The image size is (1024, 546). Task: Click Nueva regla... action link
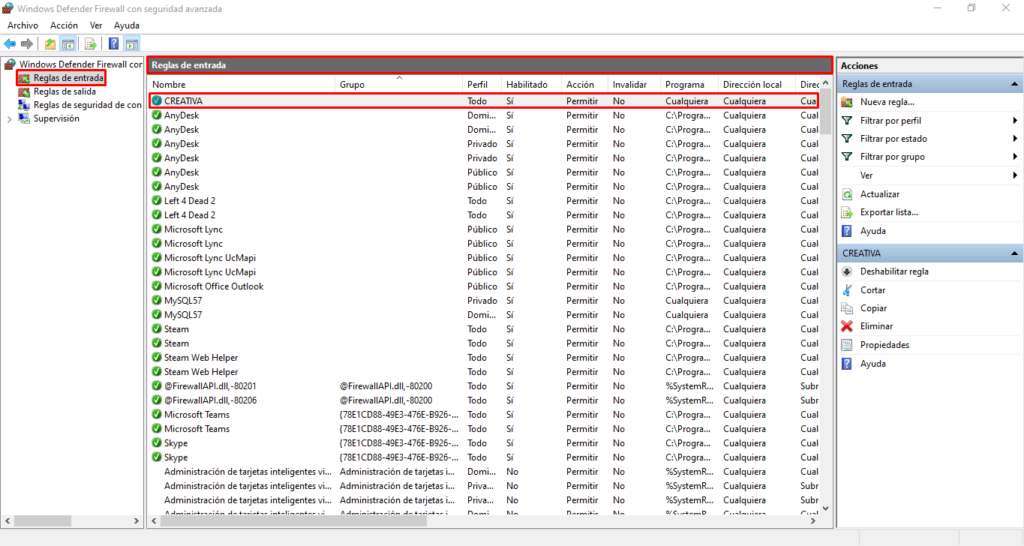(887, 102)
